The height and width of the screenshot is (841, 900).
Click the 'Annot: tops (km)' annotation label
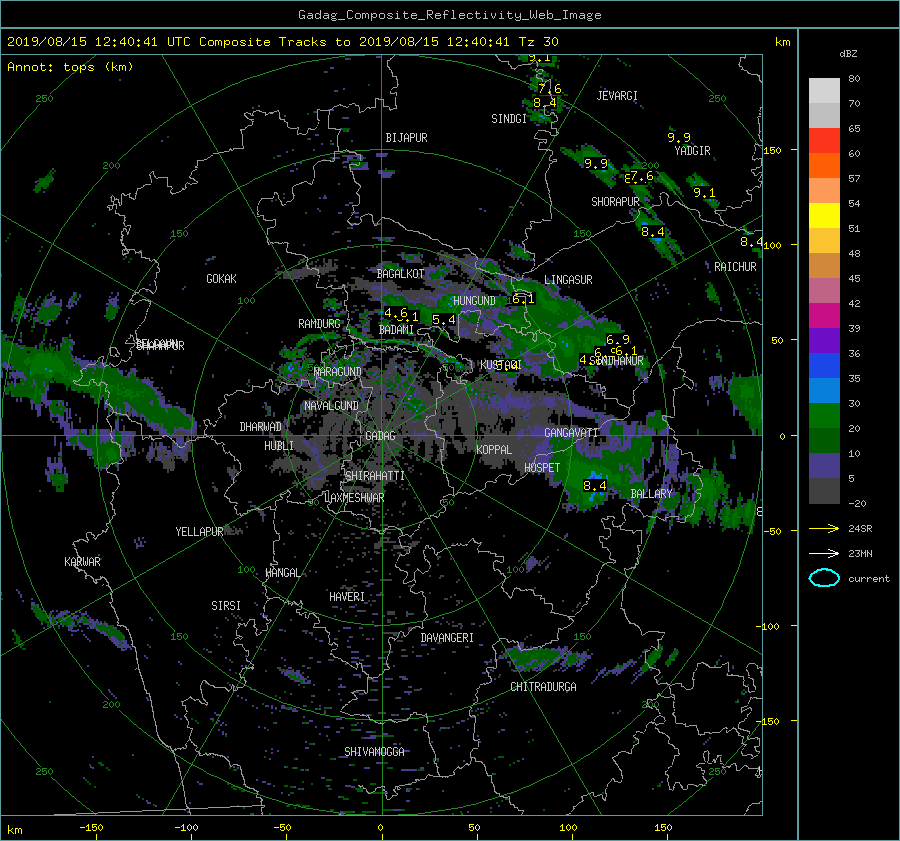(70, 67)
